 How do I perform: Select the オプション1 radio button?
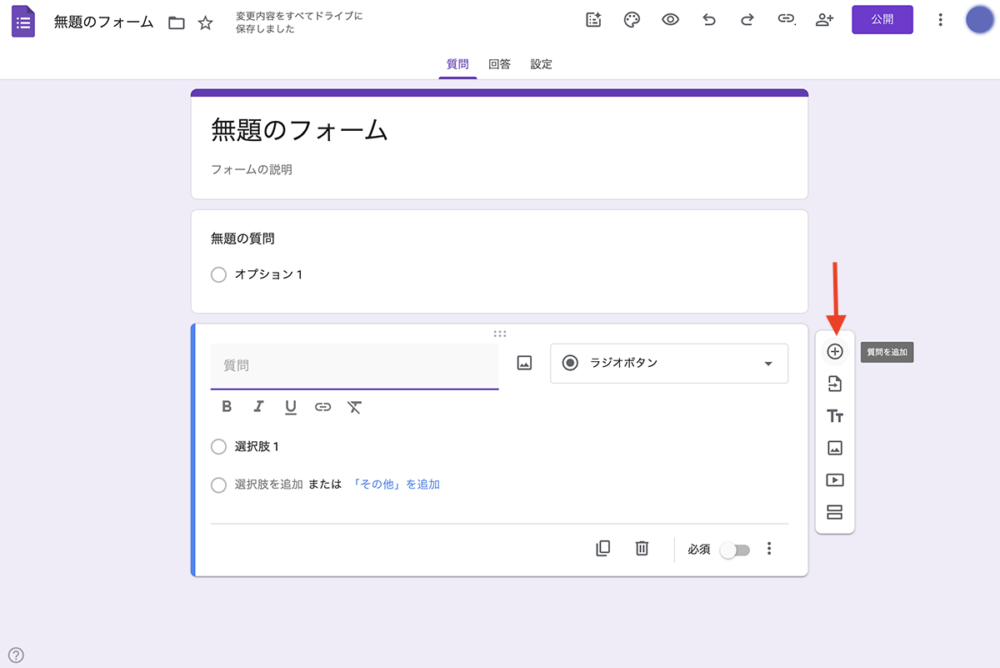[x=218, y=273]
